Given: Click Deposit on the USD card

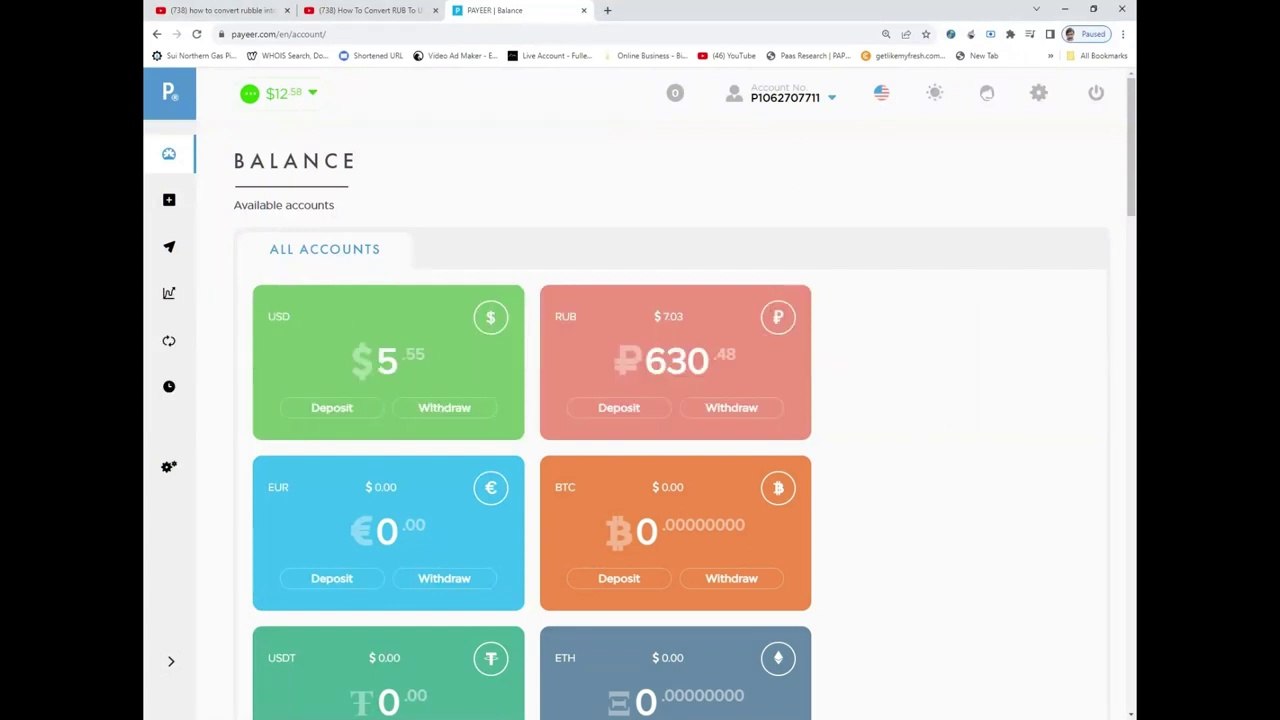Looking at the screenshot, I should click(332, 408).
